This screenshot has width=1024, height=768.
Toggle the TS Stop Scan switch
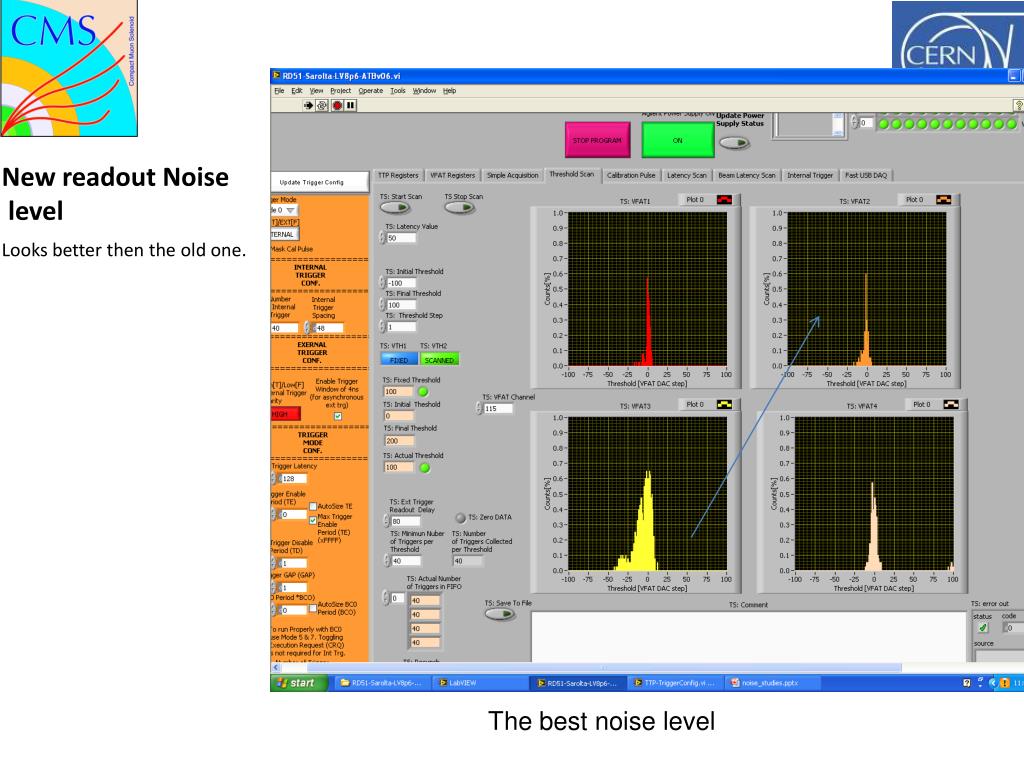[460, 208]
